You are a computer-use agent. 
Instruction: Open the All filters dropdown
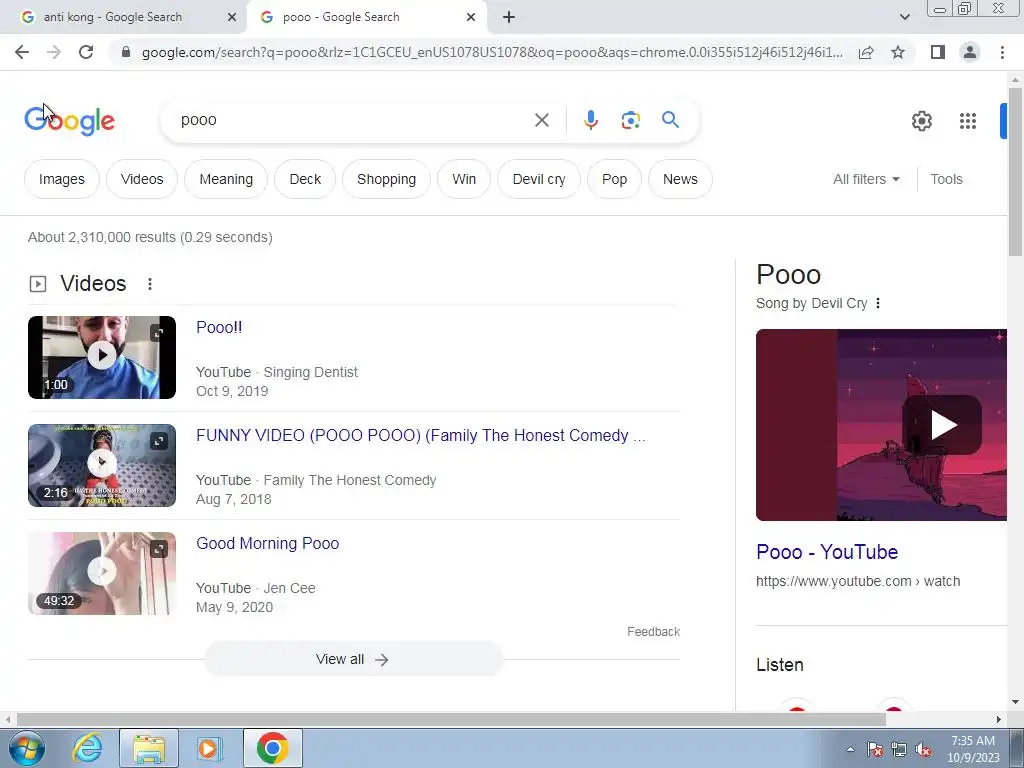(866, 179)
